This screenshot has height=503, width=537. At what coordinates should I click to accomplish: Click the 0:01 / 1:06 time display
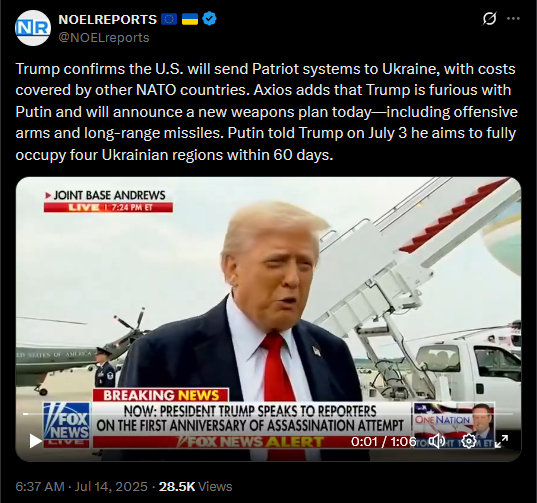tap(384, 441)
